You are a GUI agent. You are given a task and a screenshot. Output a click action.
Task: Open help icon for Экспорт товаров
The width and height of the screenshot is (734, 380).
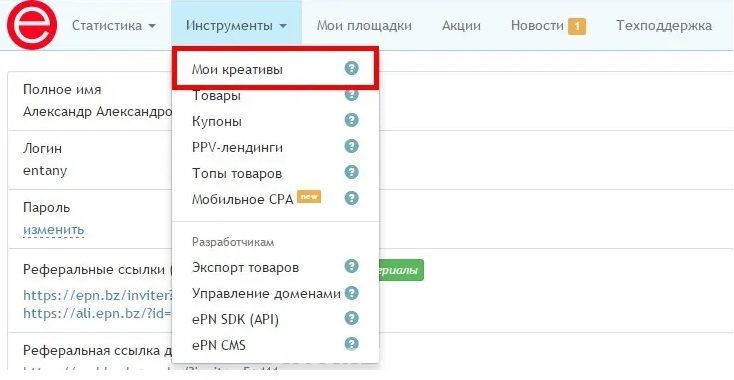click(x=352, y=267)
